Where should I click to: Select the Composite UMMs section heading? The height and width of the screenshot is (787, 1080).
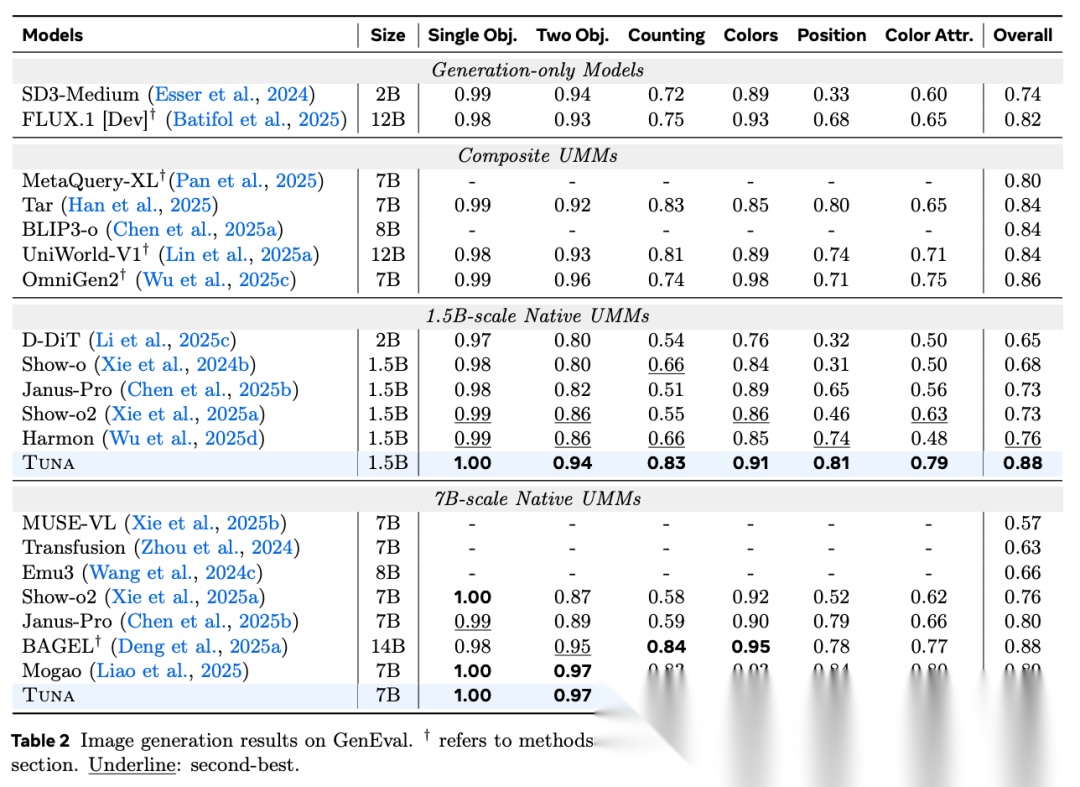coord(537,156)
